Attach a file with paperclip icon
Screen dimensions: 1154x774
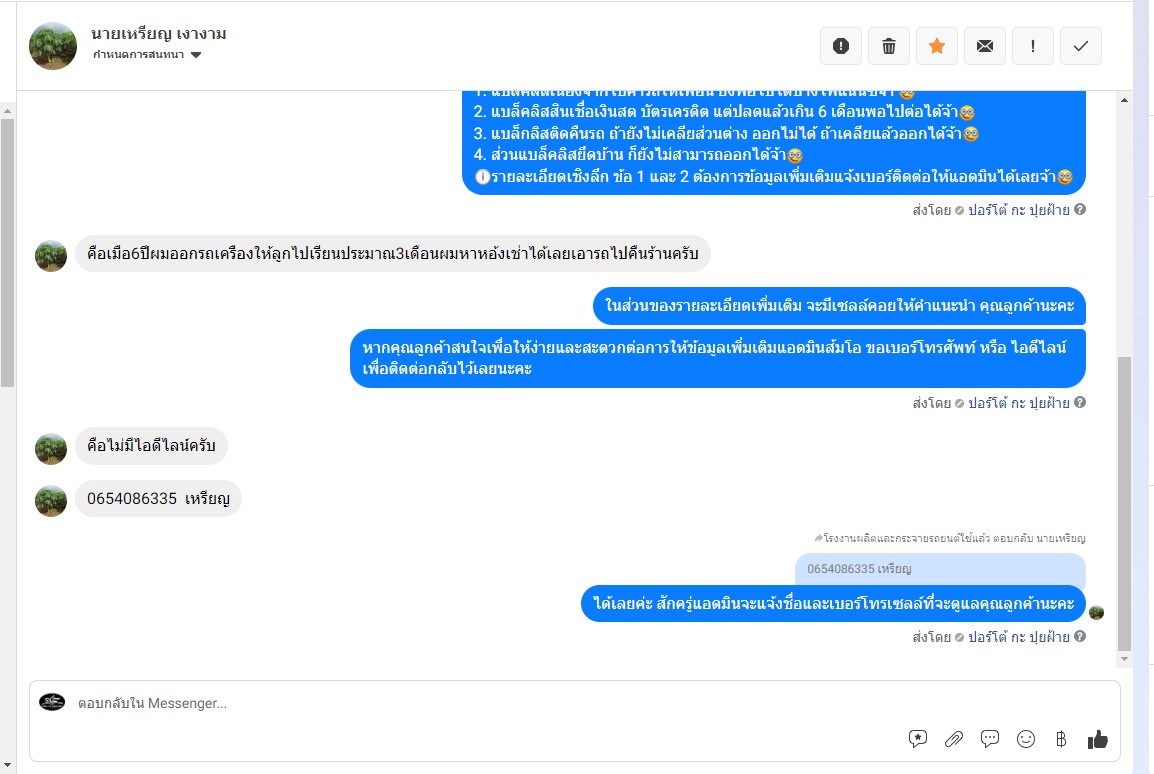(954, 739)
